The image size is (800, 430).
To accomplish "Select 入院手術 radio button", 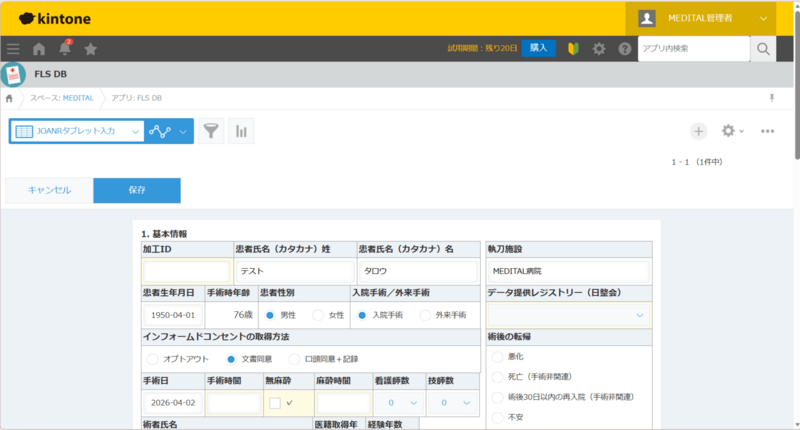I will pos(362,315).
